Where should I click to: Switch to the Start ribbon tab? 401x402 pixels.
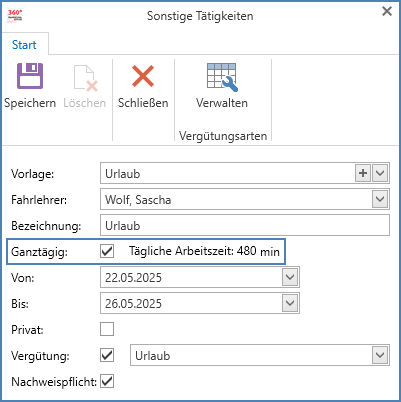(24, 45)
